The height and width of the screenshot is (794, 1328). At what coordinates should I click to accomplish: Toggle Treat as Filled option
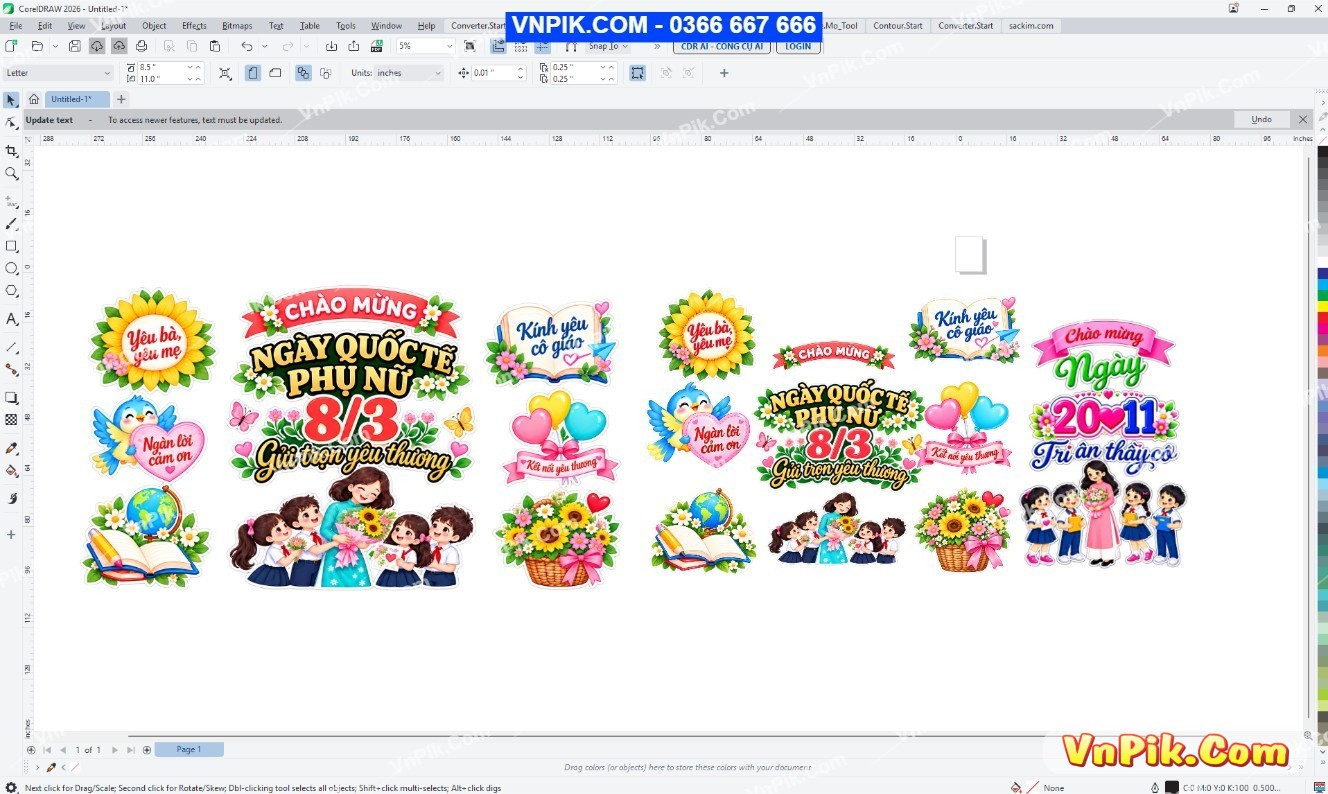pyautogui.click(x=637, y=73)
